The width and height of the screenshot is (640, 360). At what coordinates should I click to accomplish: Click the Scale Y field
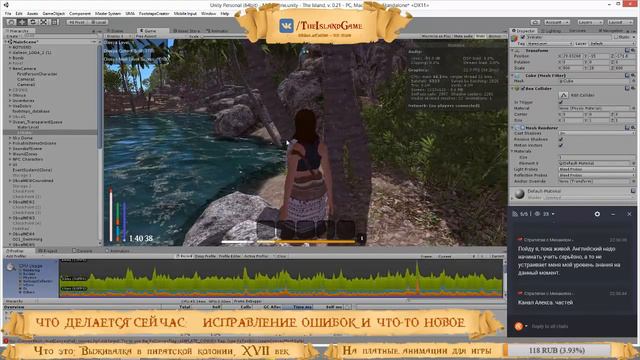coord(599,67)
